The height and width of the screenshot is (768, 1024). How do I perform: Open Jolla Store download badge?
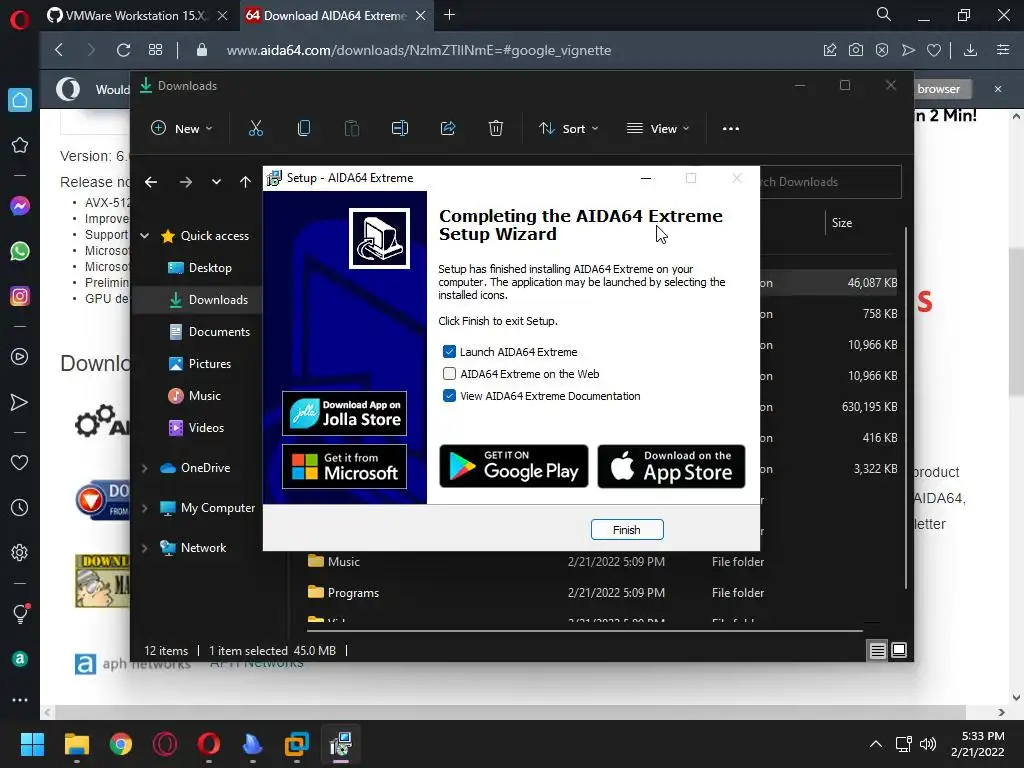344,413
